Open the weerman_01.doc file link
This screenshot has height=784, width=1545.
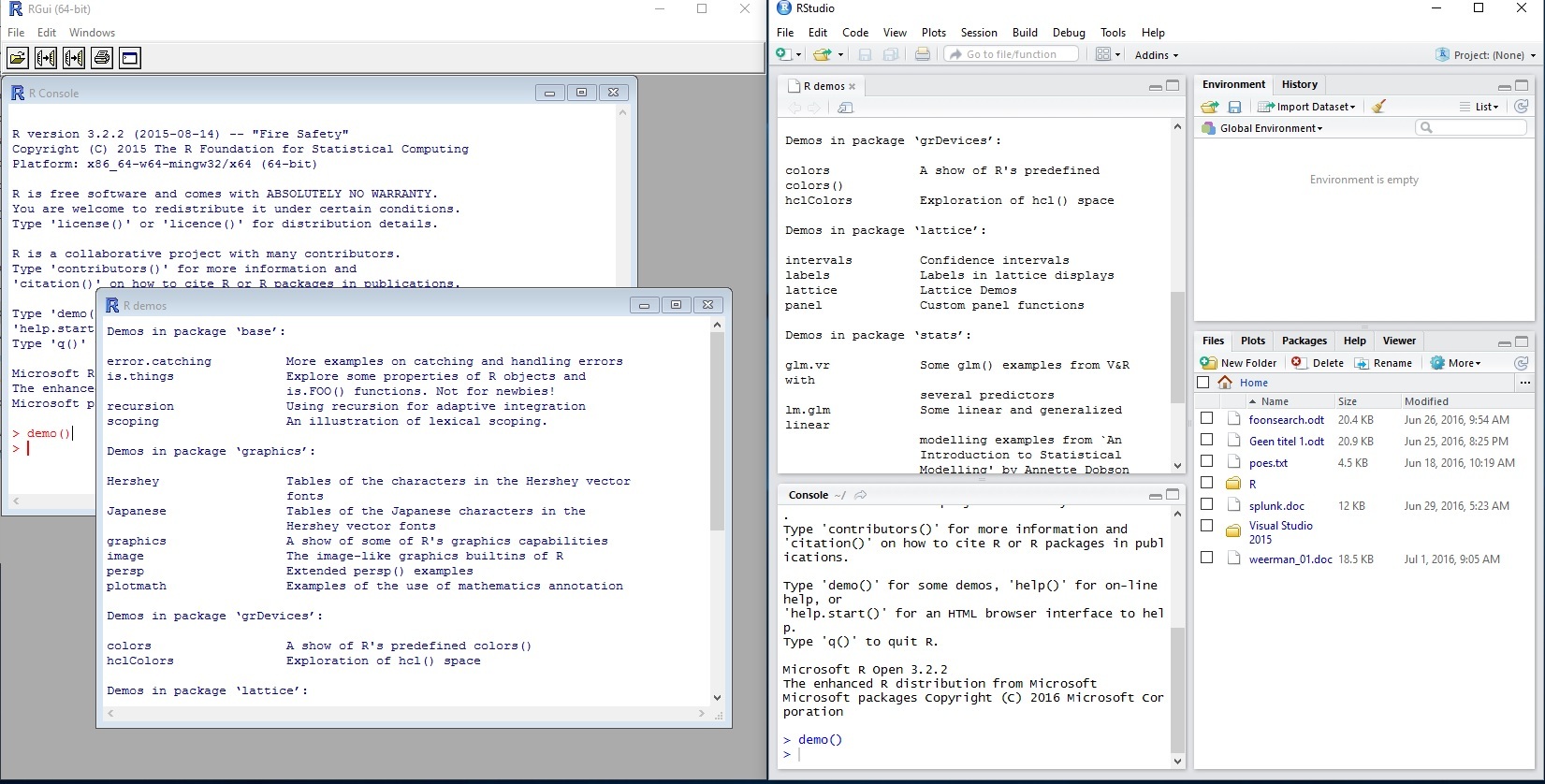tap(1290, 559)
